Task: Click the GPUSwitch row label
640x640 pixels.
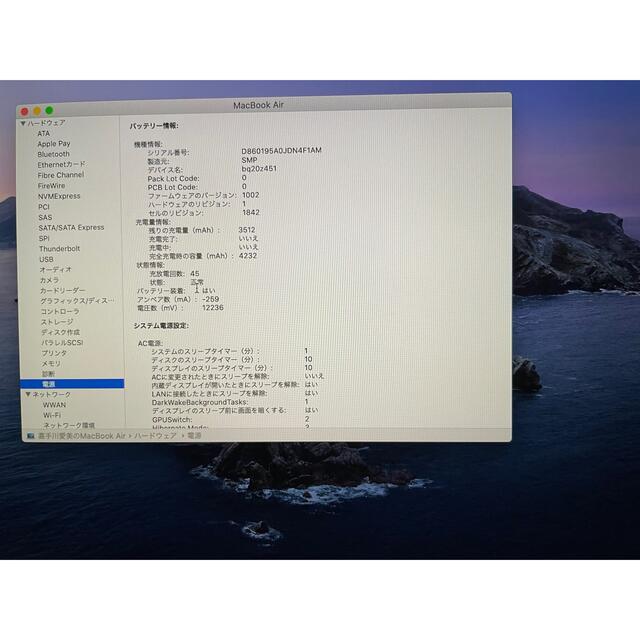Action: [172, 420]
